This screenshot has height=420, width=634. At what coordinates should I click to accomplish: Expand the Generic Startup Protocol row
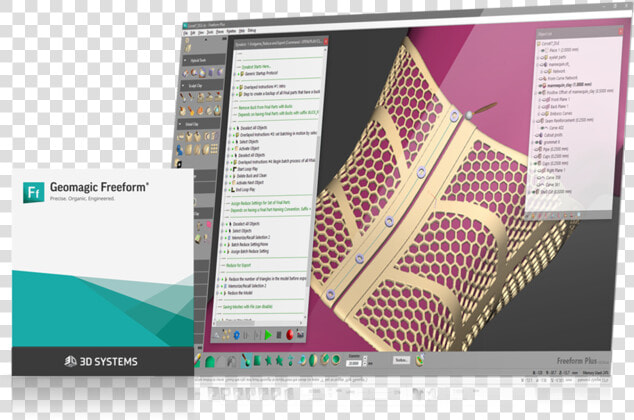(235, 74)
